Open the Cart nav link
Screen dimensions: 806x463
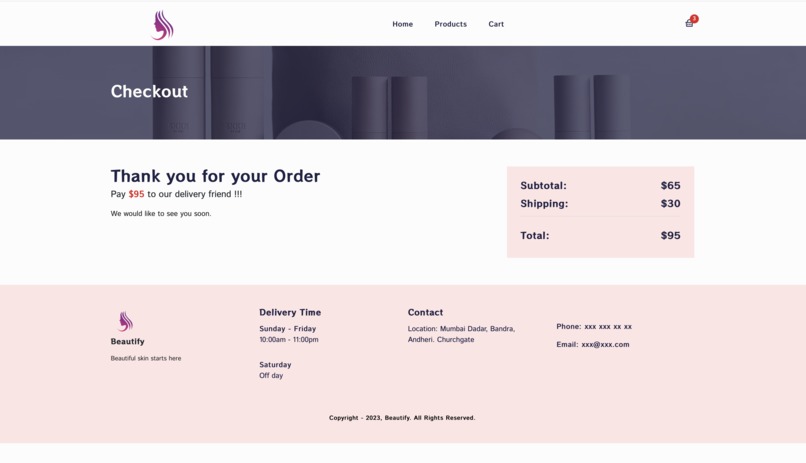point(496,24)
